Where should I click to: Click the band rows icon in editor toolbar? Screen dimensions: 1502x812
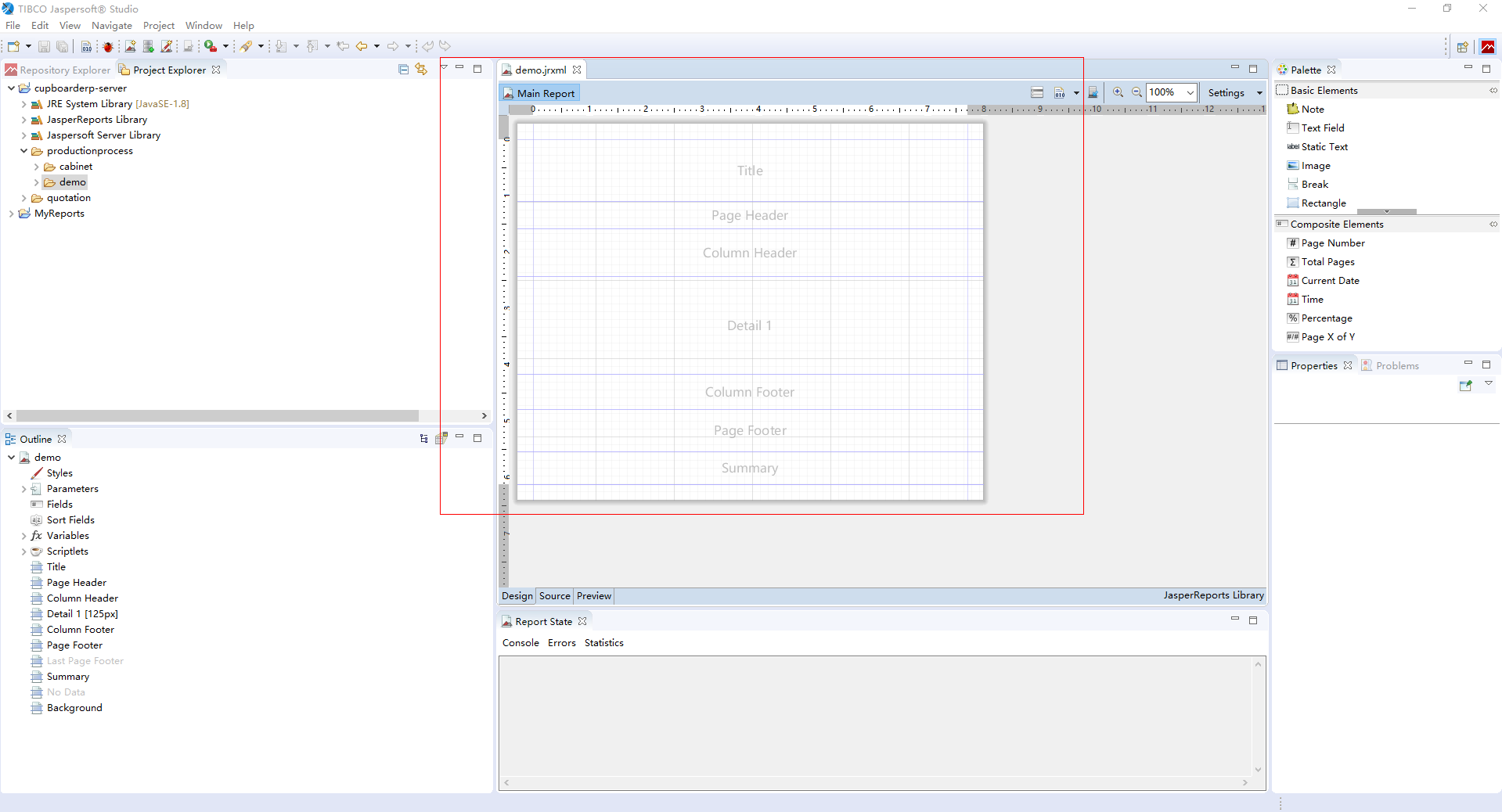tap(1037, 92)
